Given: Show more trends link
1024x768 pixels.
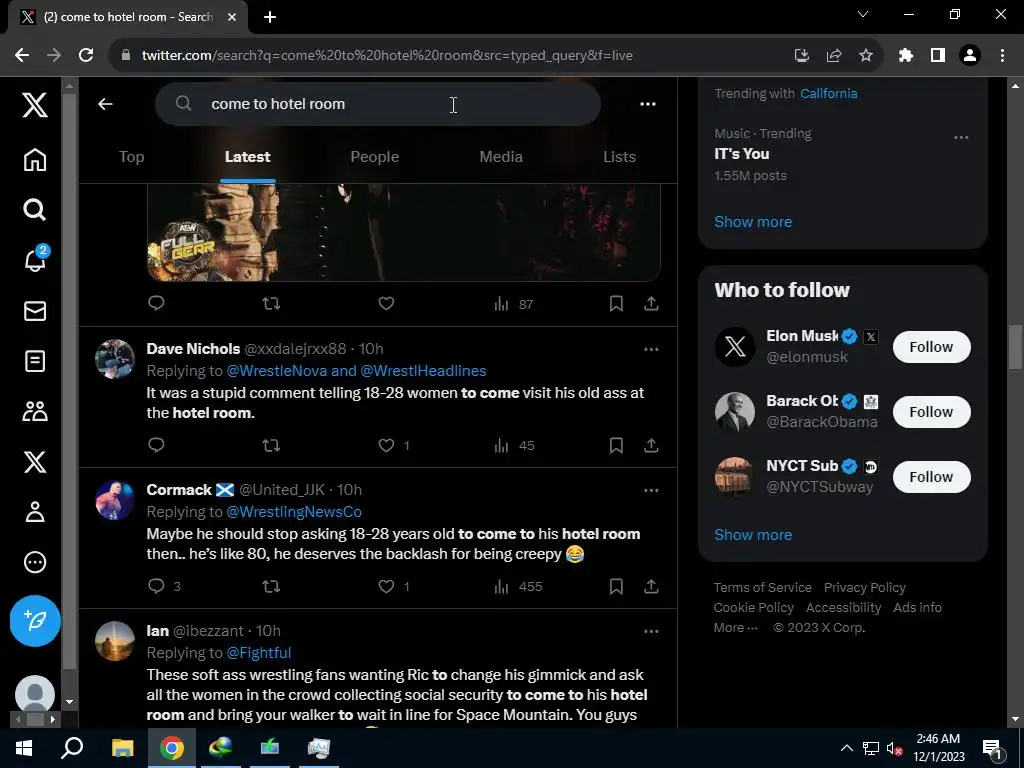Looking at the screenshot, I should 753,222.
